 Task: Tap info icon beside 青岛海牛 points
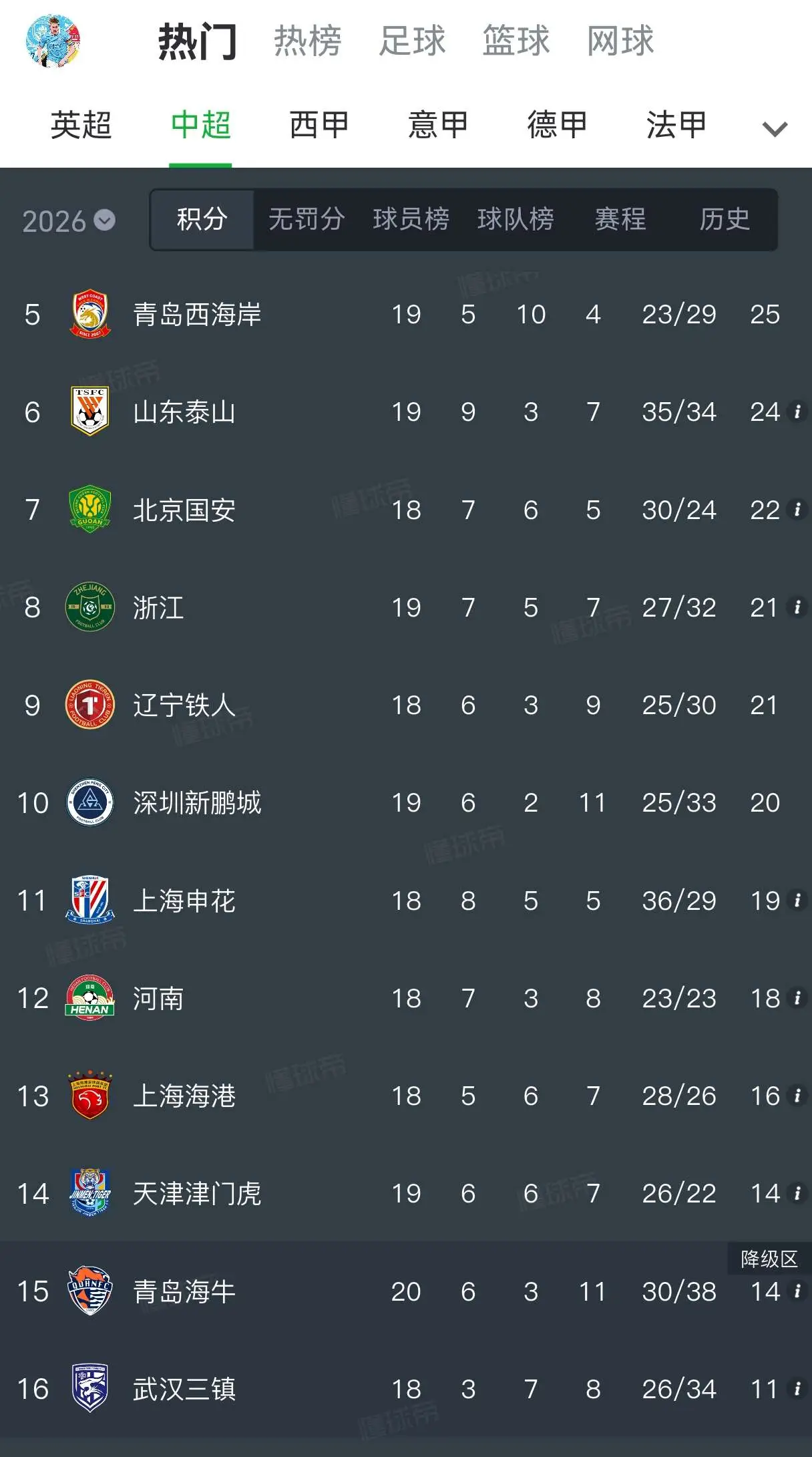(797, 1291)
